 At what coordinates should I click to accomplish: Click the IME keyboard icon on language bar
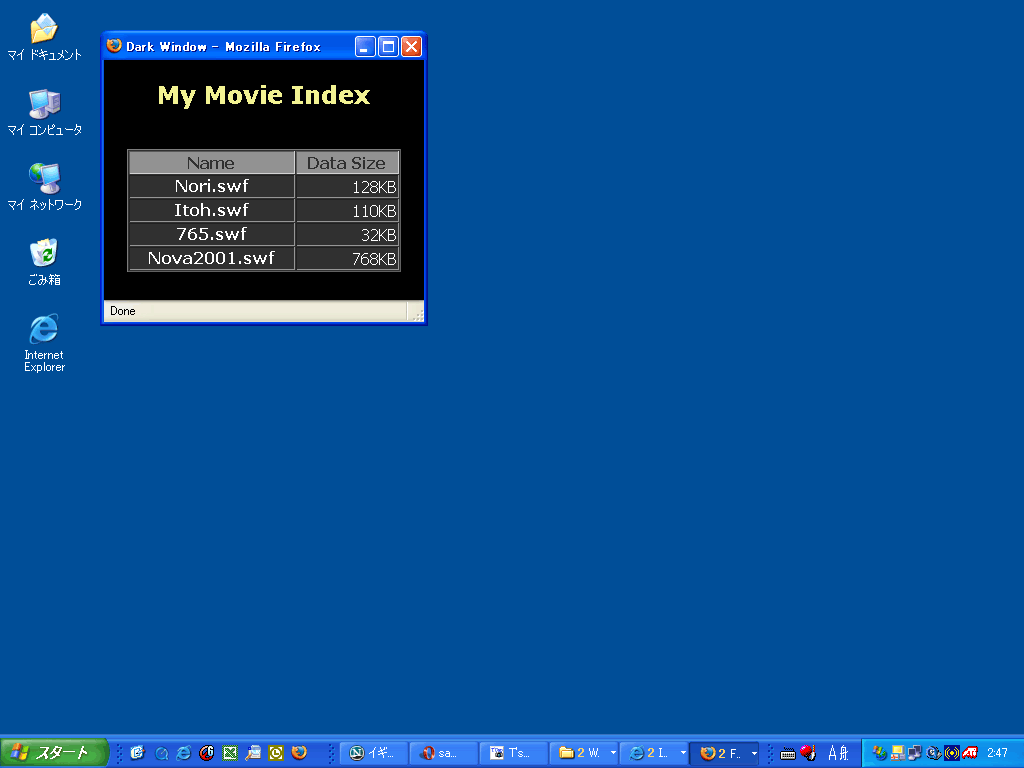click(x=788, y=753)
